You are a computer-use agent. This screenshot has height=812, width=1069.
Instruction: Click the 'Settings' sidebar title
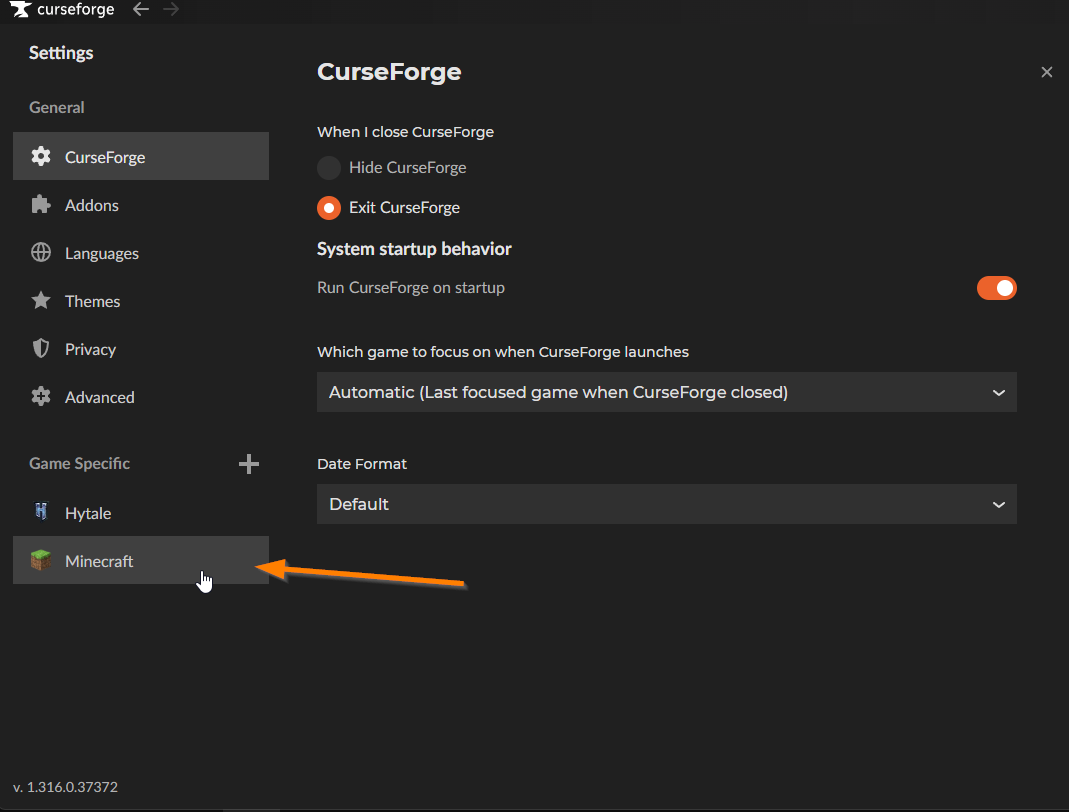[x=61, y=53]
